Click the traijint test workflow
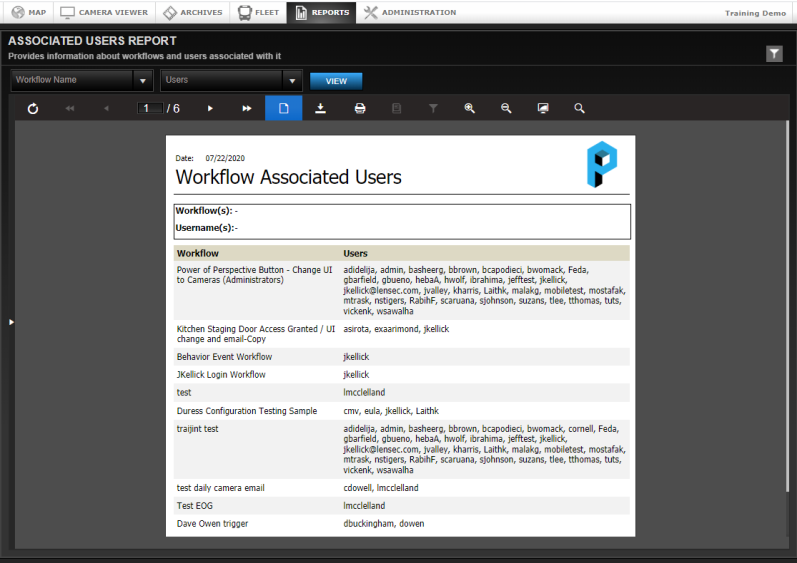The height and width of the screenshot is (563, 797). point(197,429)
